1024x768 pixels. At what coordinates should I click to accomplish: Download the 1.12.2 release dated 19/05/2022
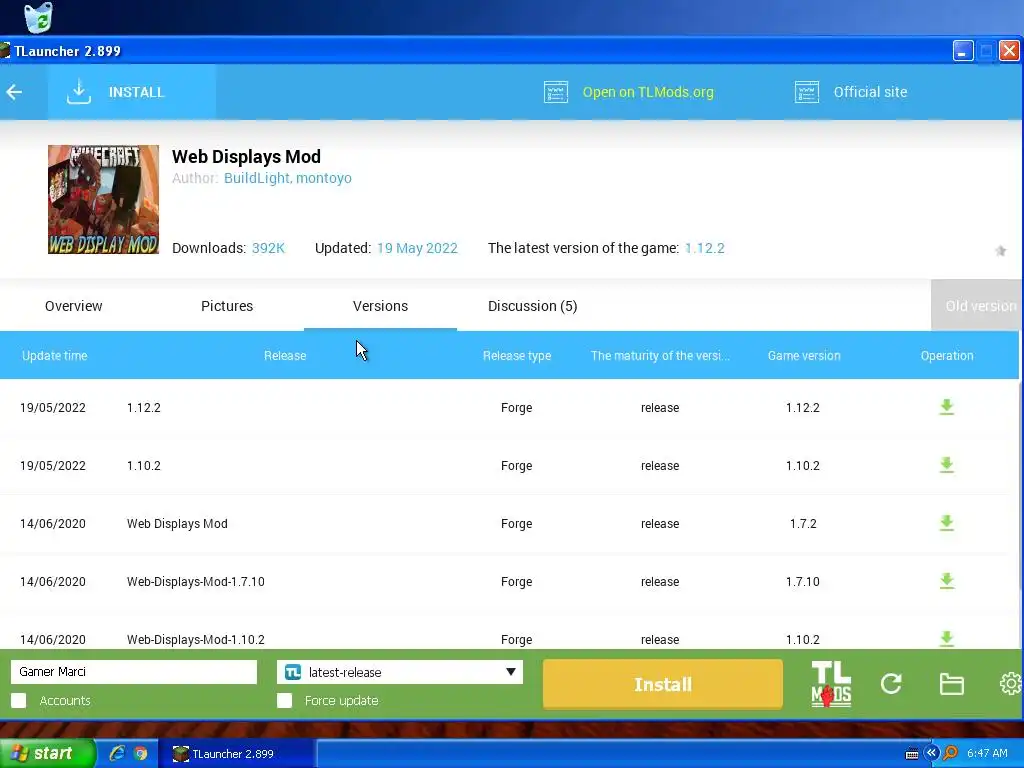[x=946, y=407]
